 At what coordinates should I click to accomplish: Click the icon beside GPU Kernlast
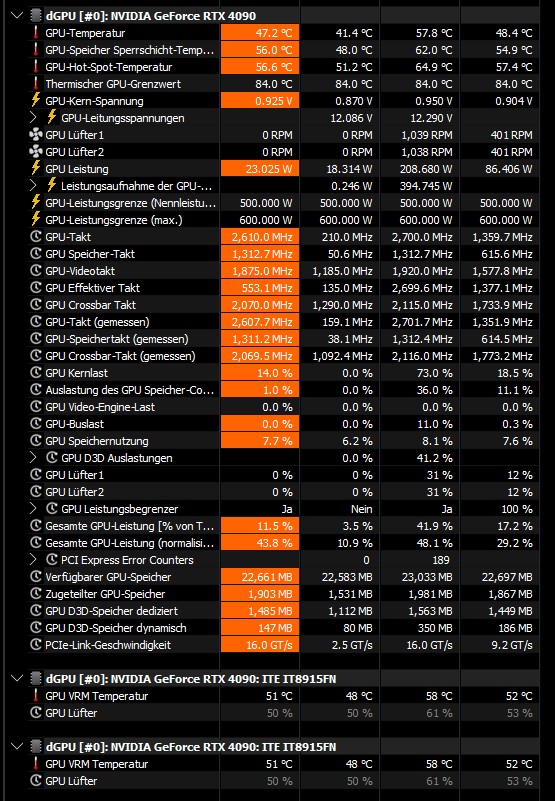click(36, 372)
